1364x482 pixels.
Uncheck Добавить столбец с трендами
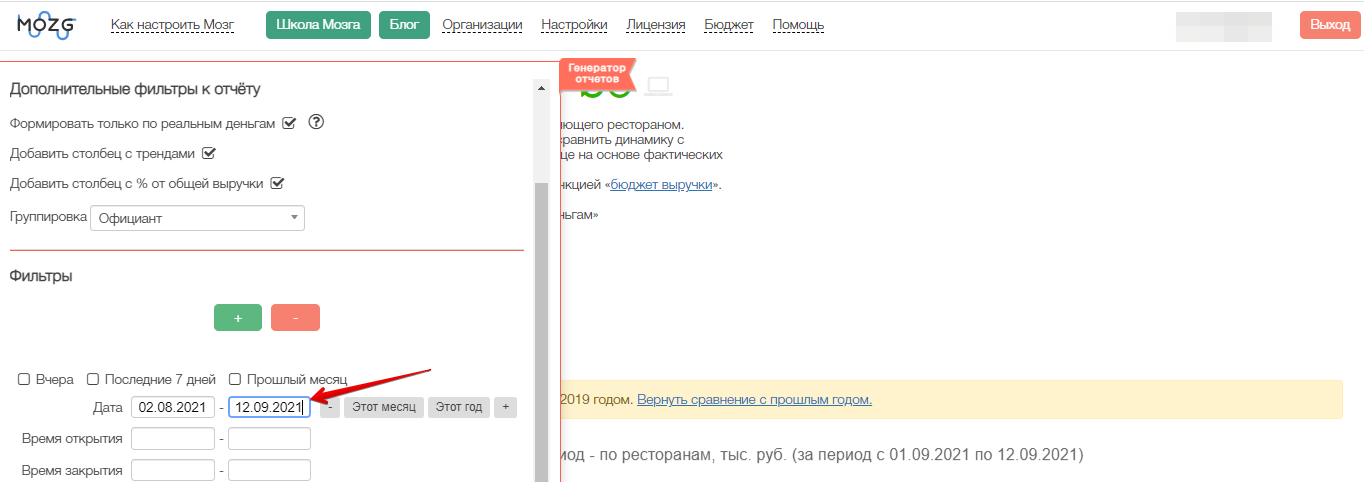[209, 153]
